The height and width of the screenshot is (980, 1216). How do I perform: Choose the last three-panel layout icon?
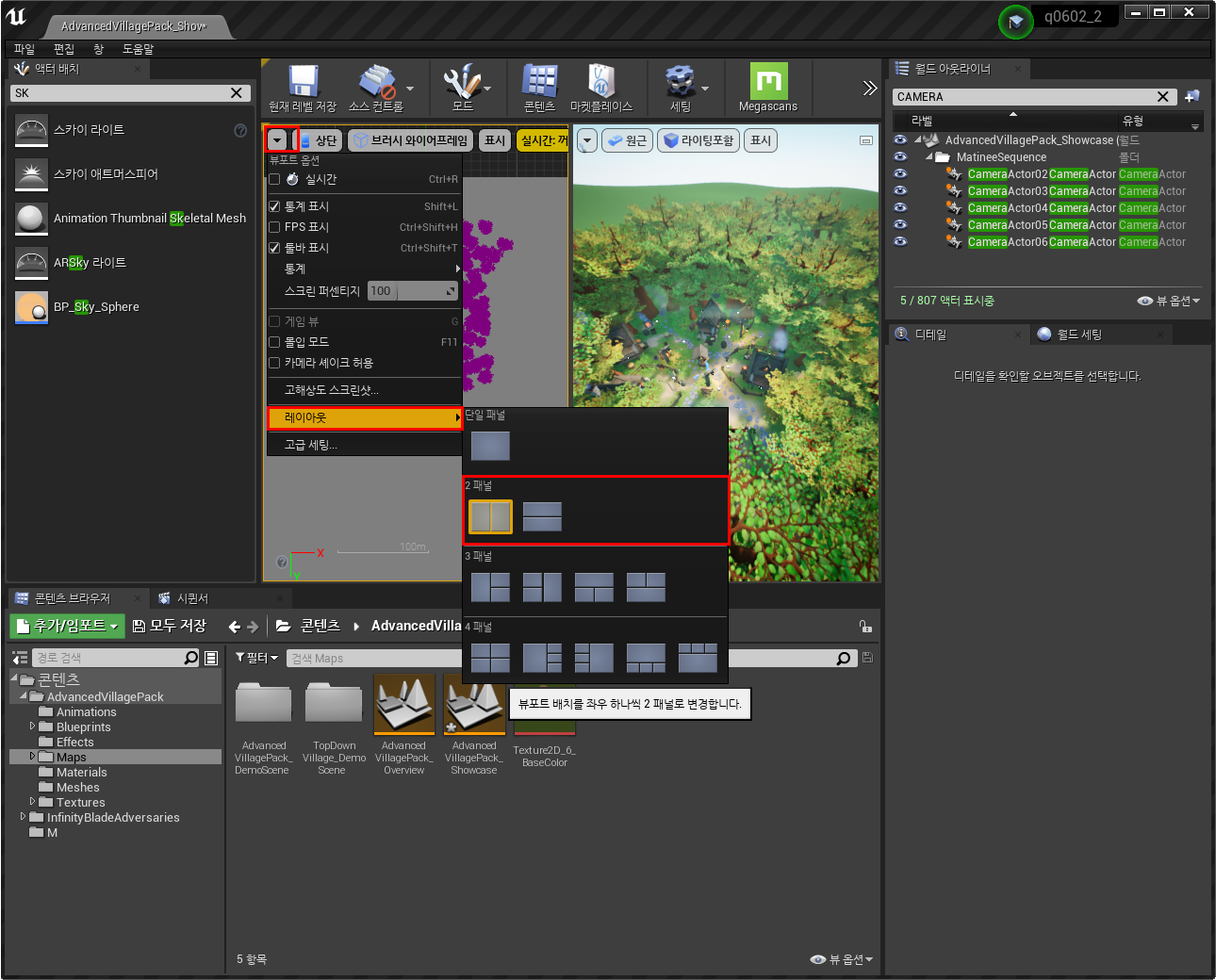tap(646, 587)
